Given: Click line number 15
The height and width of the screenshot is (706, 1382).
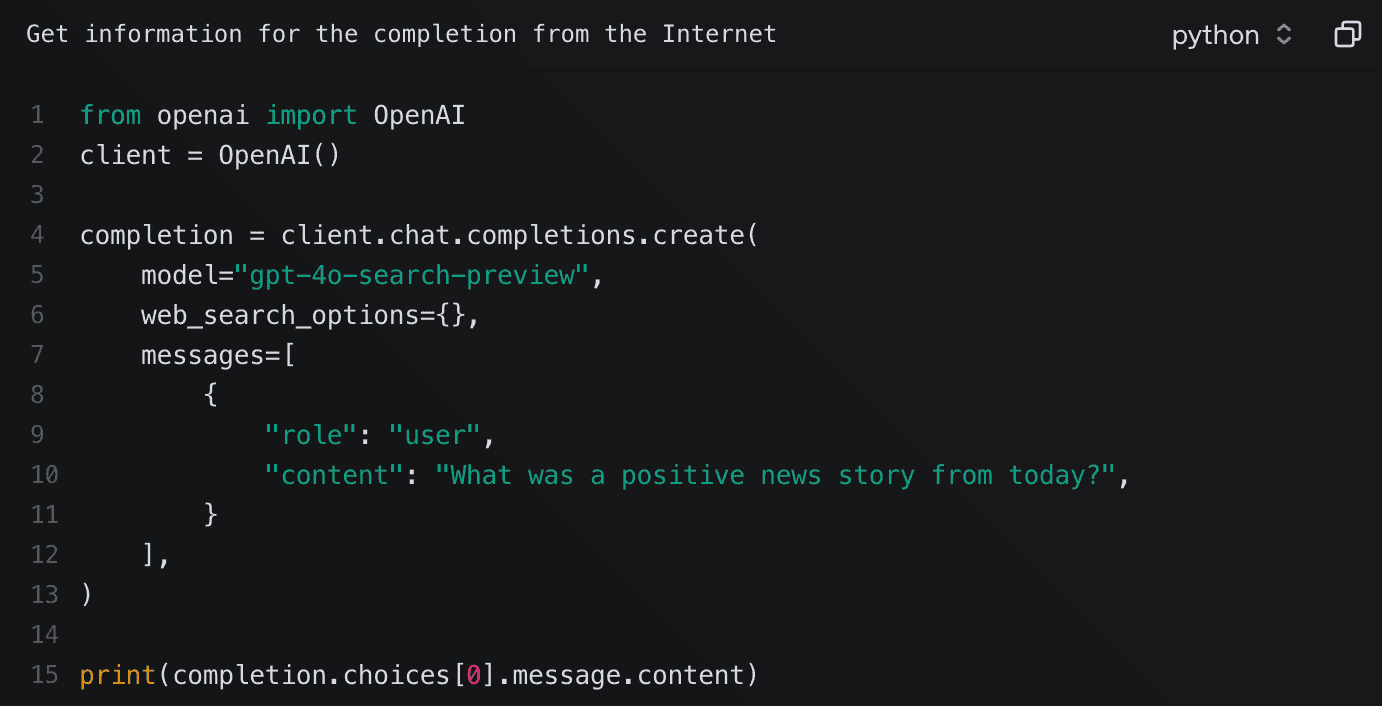Looking at the screenshot, I should 44,674.
